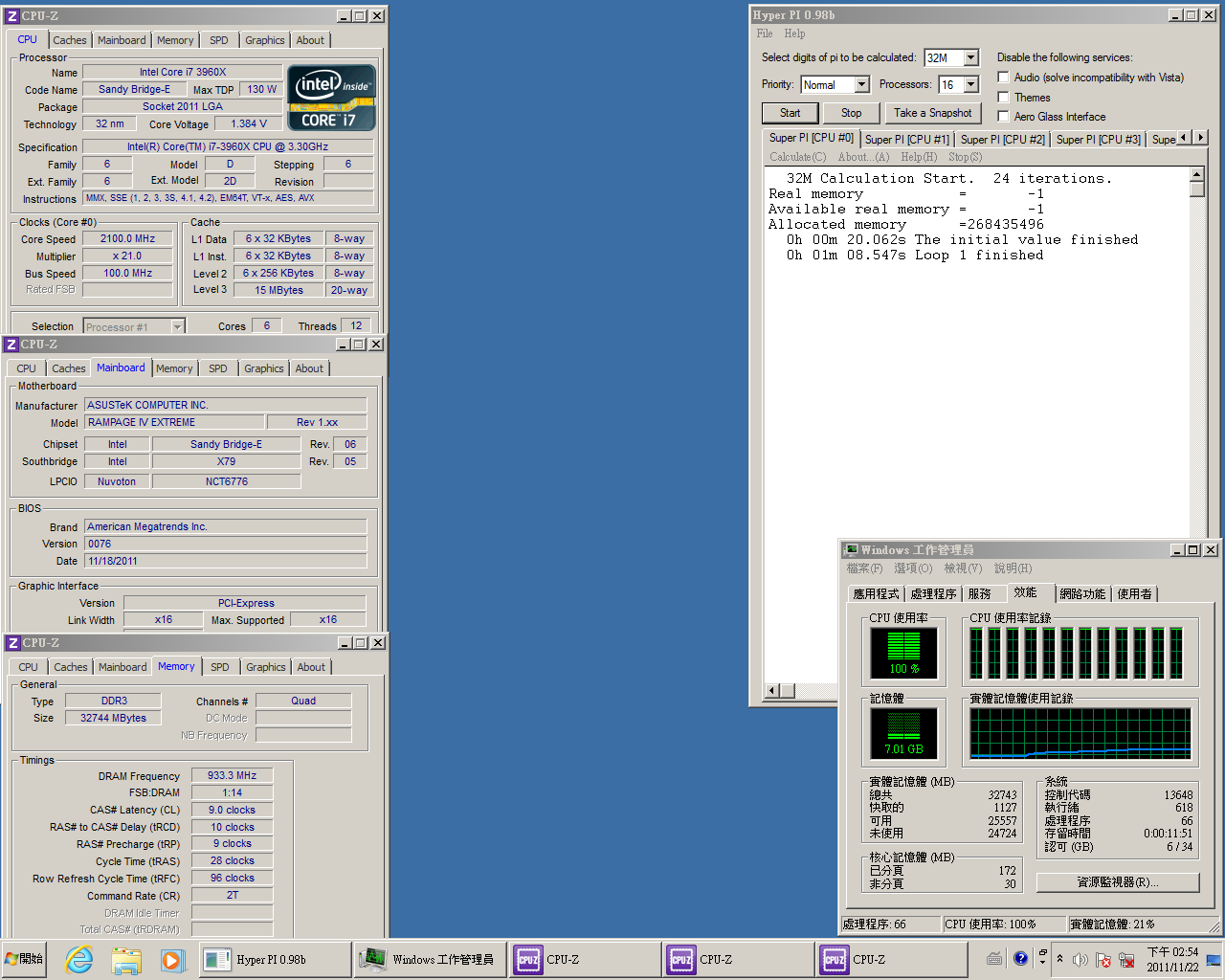The width and height of the screenshot is (1225, 980).
Task: Click the blue help icon in language bar
Action: 1020,958
